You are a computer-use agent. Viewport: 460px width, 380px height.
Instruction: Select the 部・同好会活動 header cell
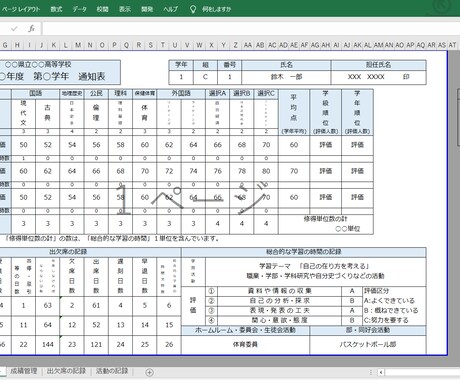click(x=368, y=330)
